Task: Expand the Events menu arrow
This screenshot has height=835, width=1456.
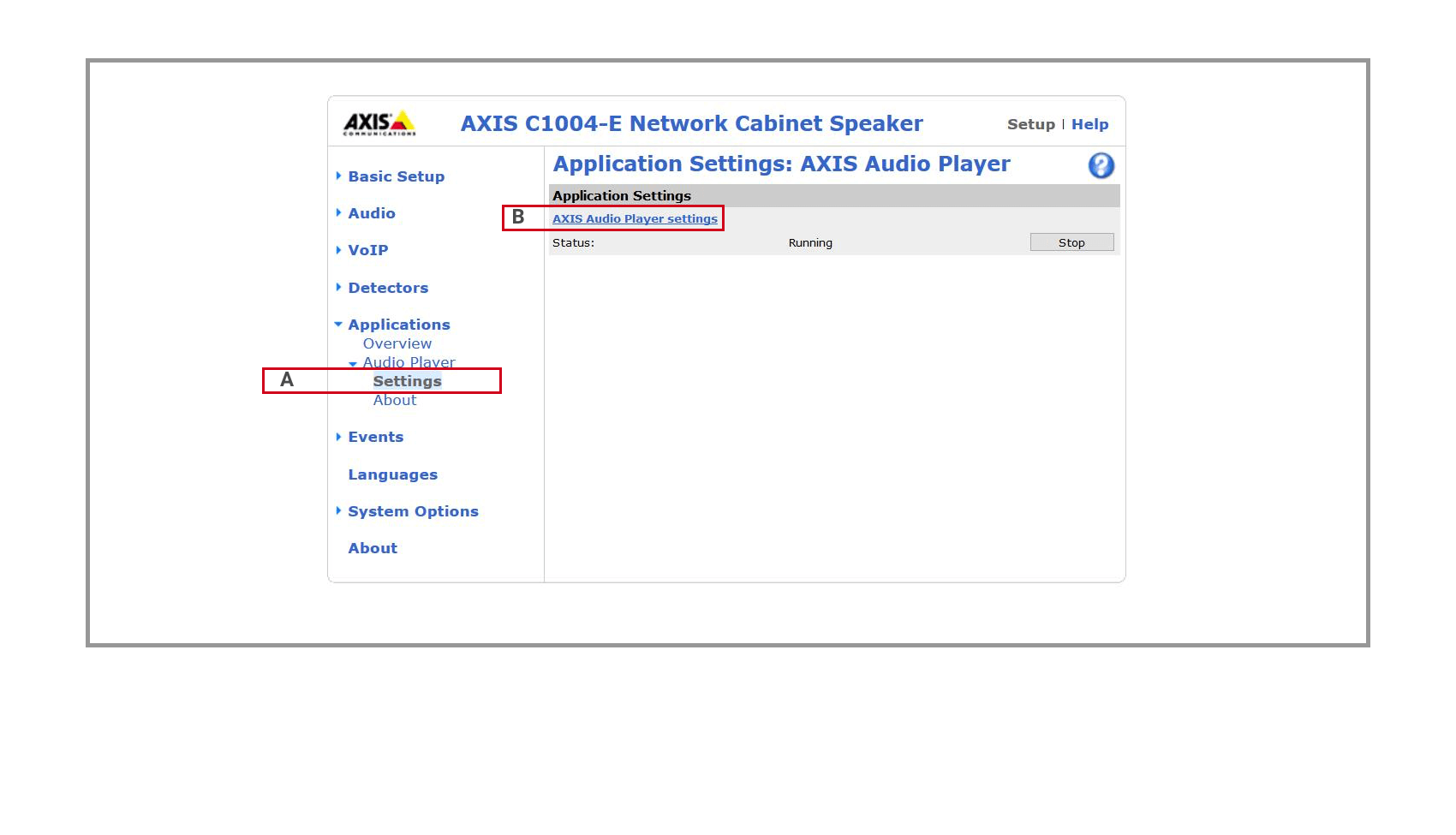Action: click(338, 436)
